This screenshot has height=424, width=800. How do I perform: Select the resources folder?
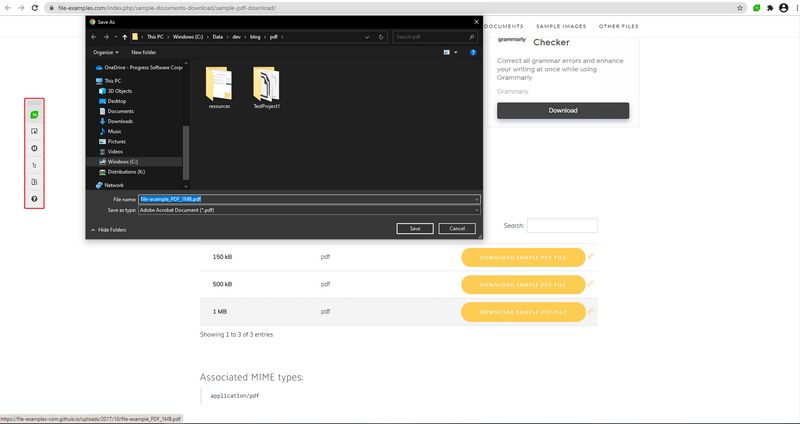coord(219,88)
